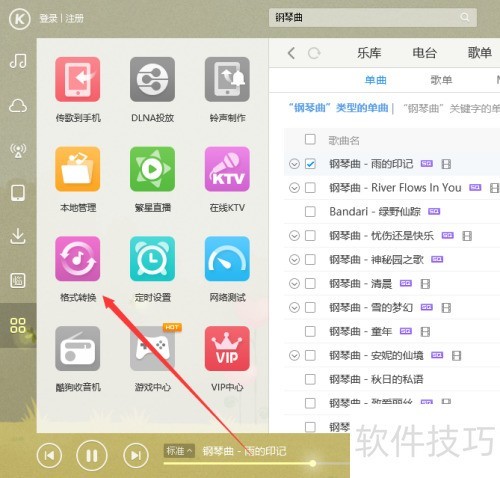Image resolution: width=500 pixels, height=478 pixels.
Task: Open 定时设置 timer settings
Action: tap(152, 259)
